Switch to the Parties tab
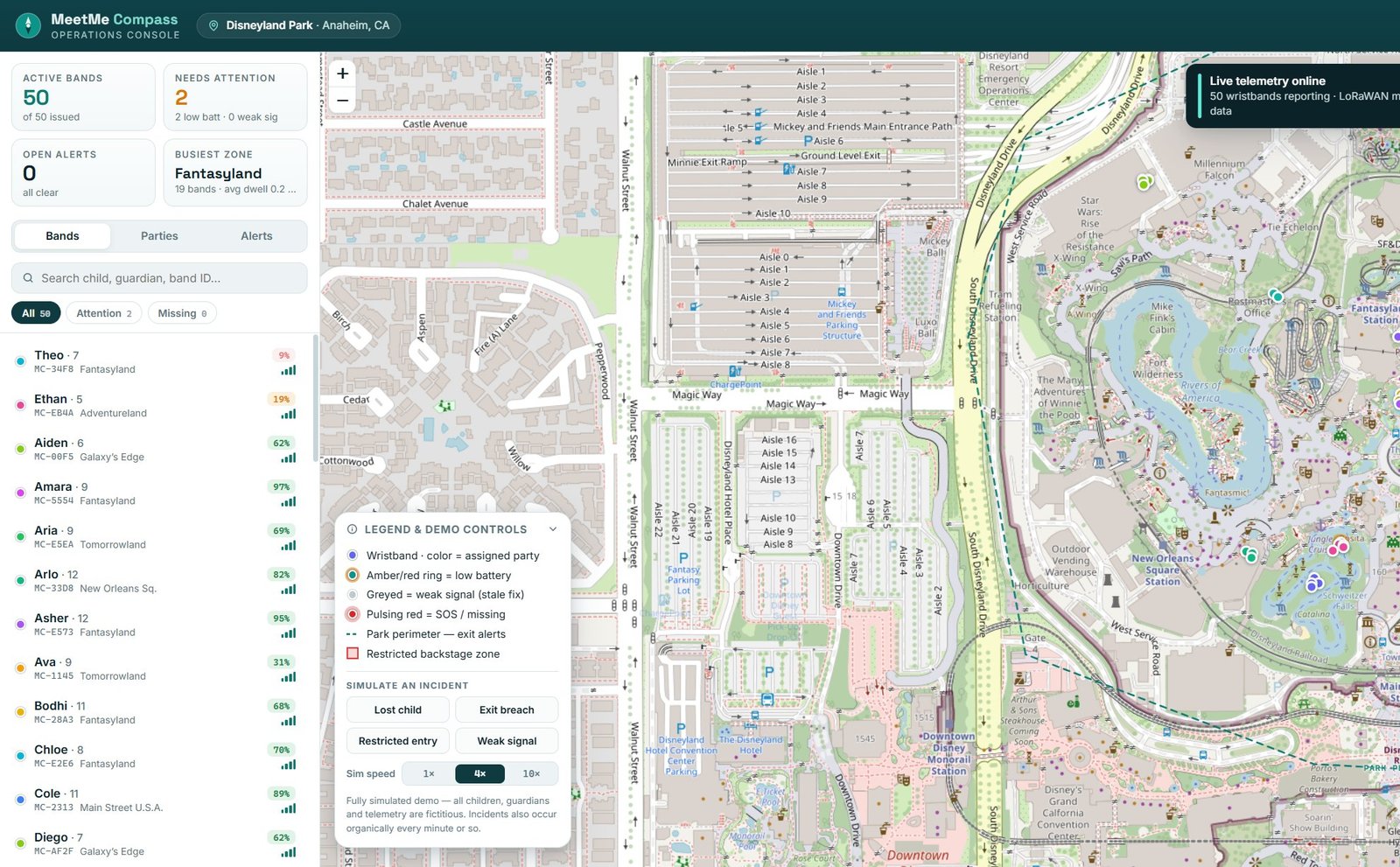This screenshot has width=1400, height=867. [159, 236]
